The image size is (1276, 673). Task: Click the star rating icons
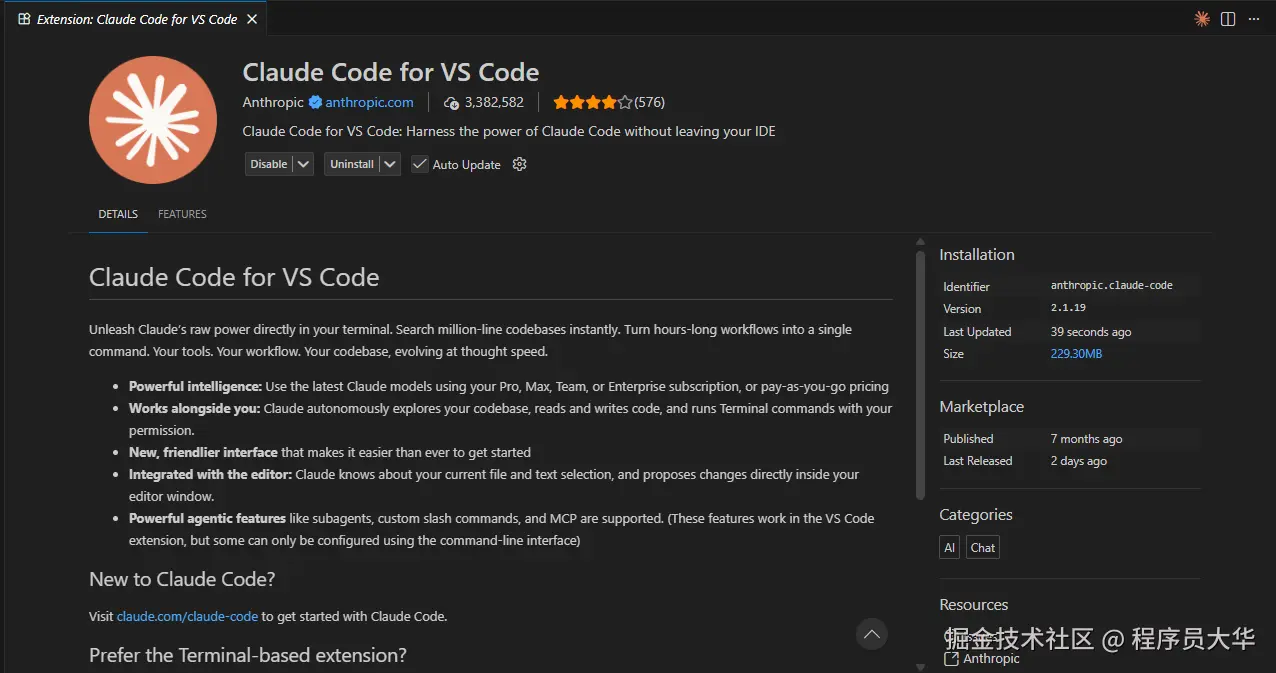point(592,102)
